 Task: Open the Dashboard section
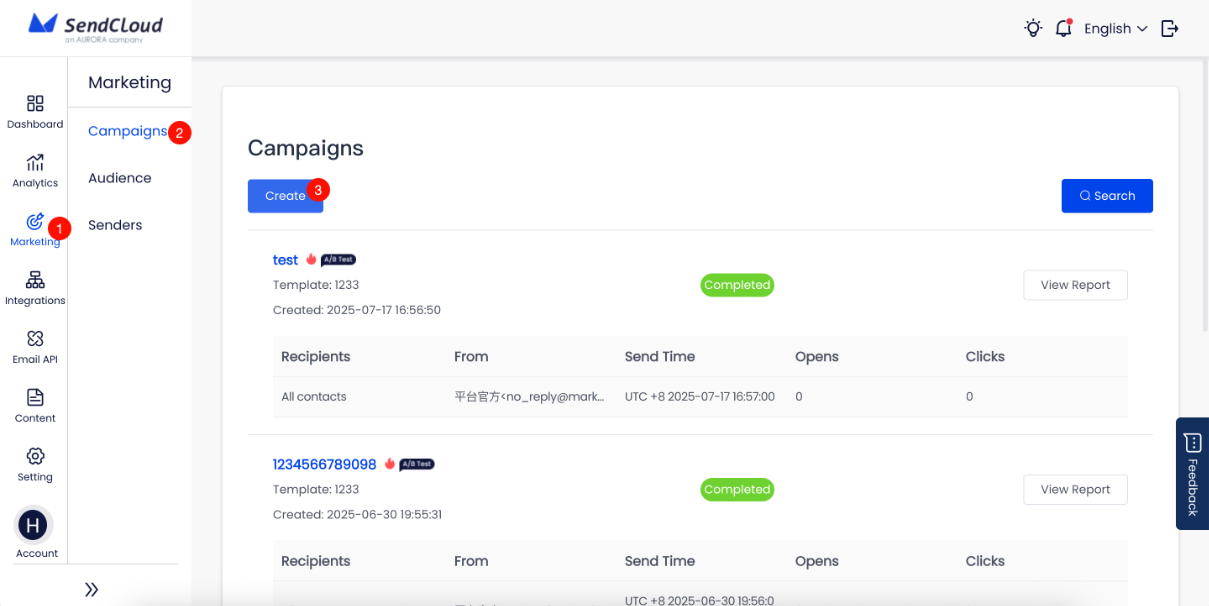click(35, 110)
